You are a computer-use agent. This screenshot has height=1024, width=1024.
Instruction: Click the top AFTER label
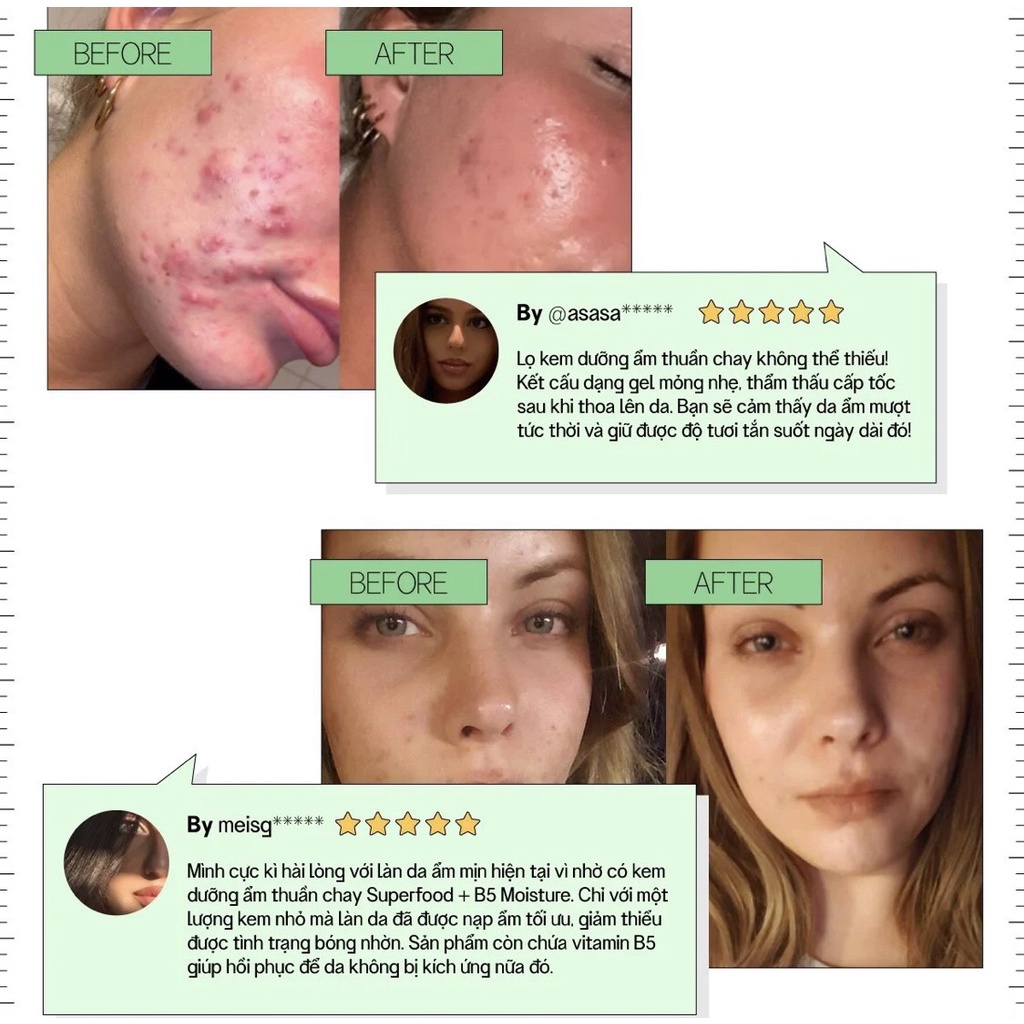(x=414, y=53)
